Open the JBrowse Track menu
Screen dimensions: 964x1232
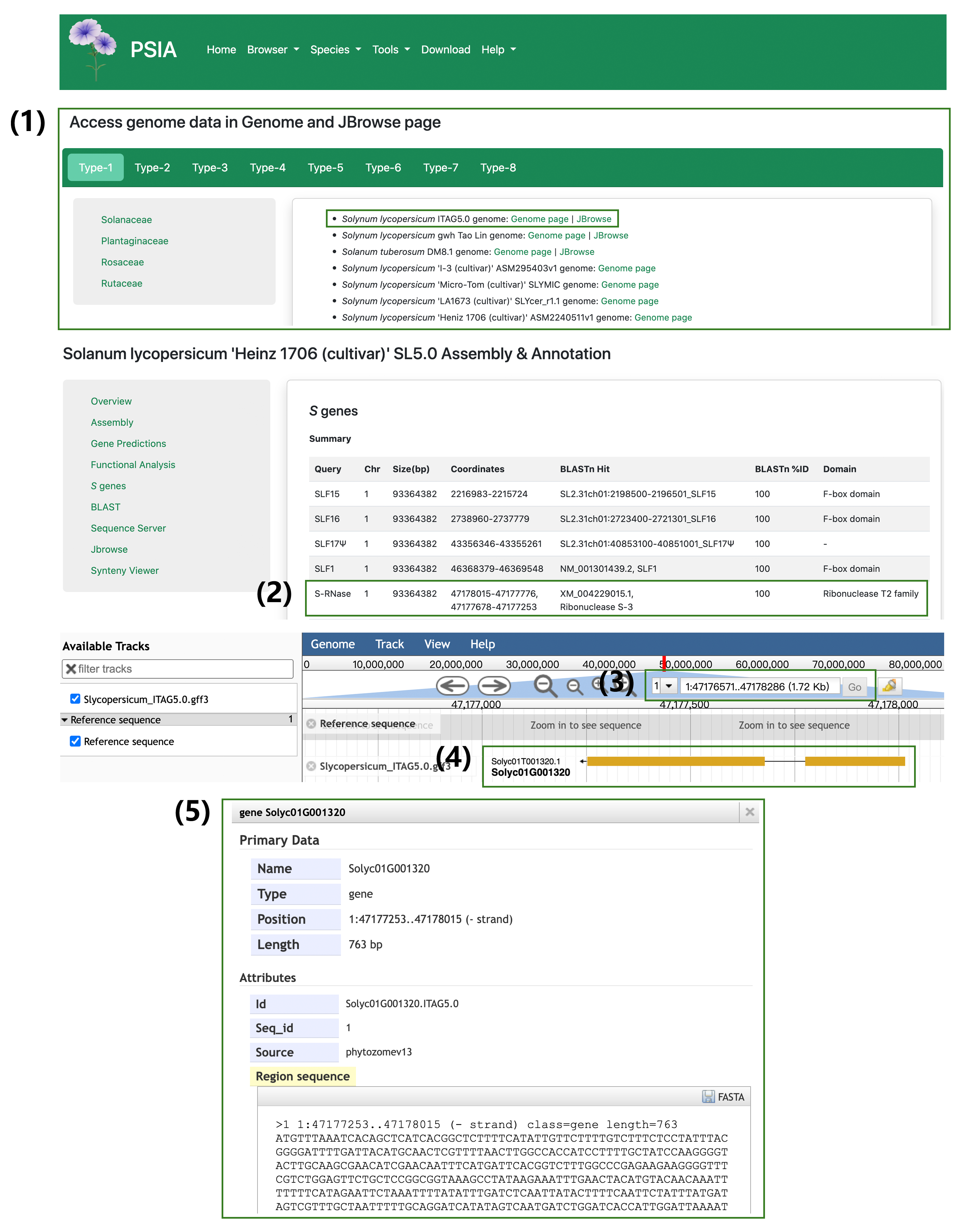[x=389, y=644]
